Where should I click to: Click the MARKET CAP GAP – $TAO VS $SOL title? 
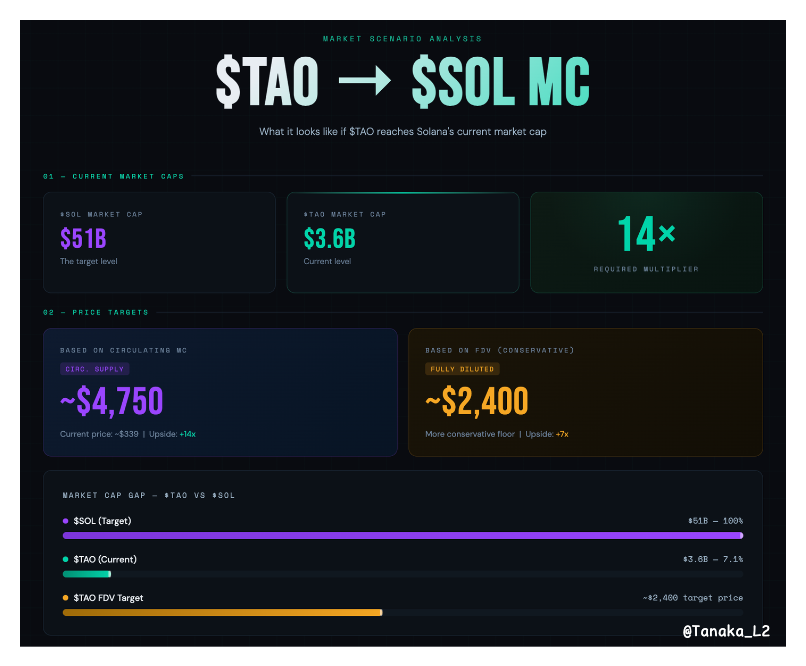click(149, 495)
